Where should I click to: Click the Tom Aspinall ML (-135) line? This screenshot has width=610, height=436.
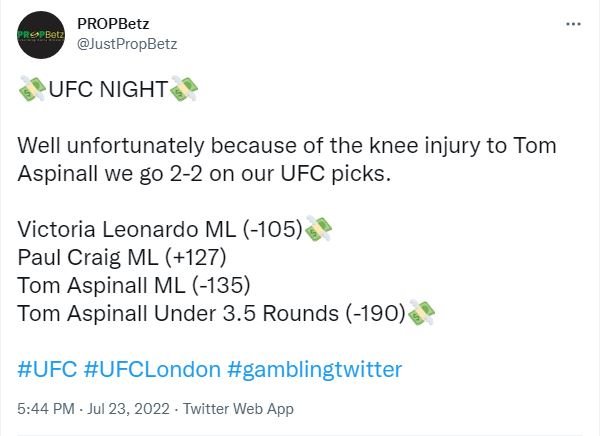(133, 285)
